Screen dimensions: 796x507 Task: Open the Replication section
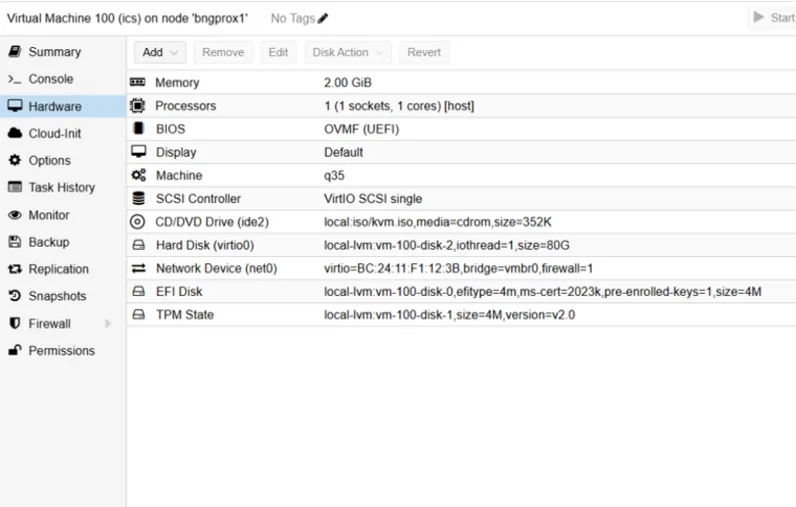(58, 269)
